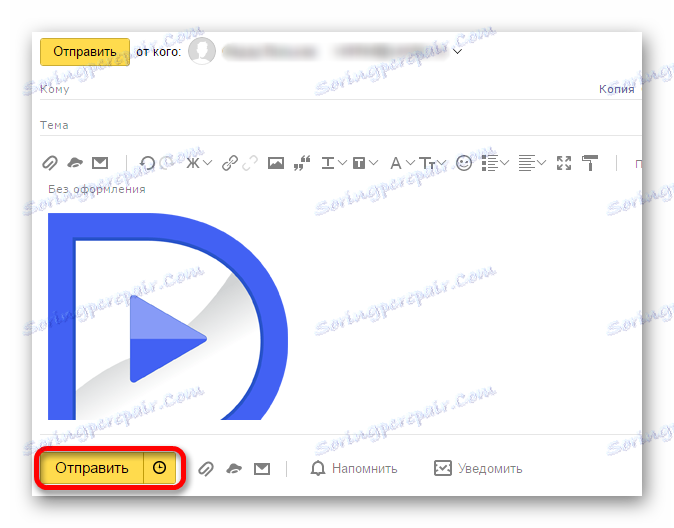Expand the editor to fullscreen
Image resolution: width=674 pixels, height=528 pixels.
pos(564,163)
